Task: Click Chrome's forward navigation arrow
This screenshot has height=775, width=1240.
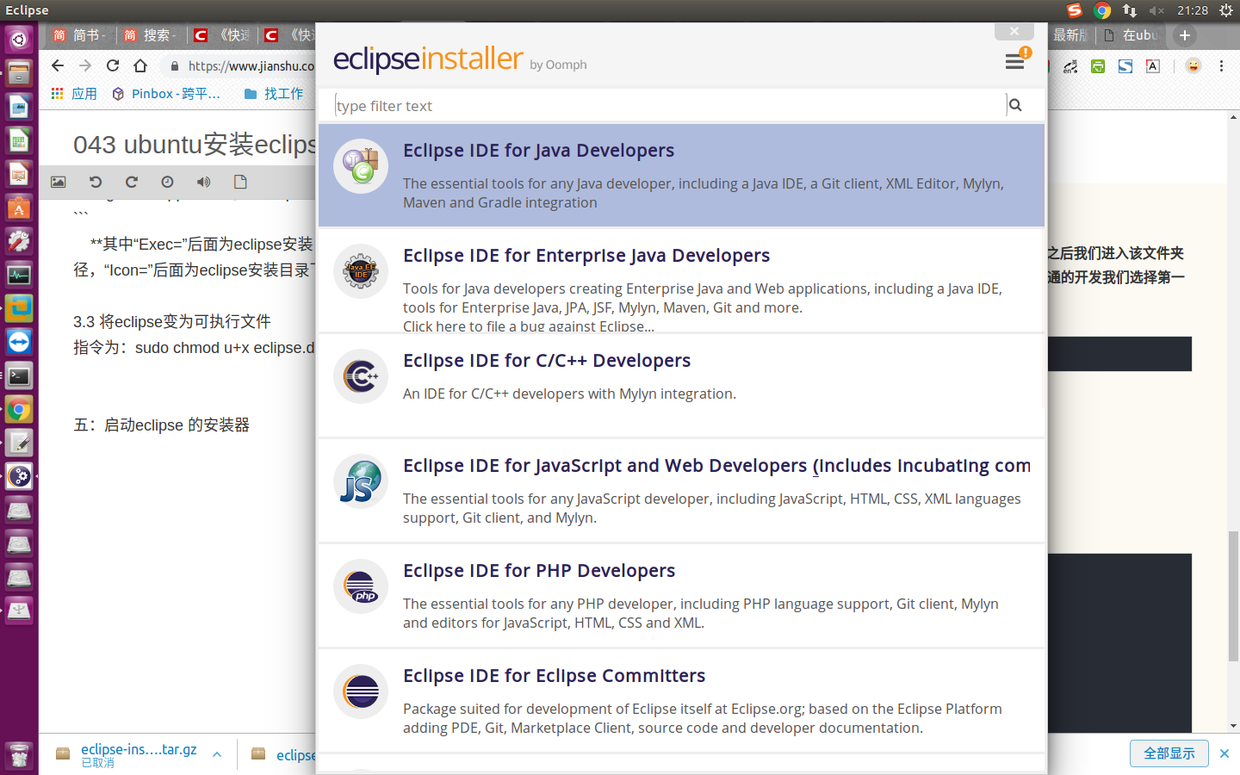Action: click(x=85, y=66)
